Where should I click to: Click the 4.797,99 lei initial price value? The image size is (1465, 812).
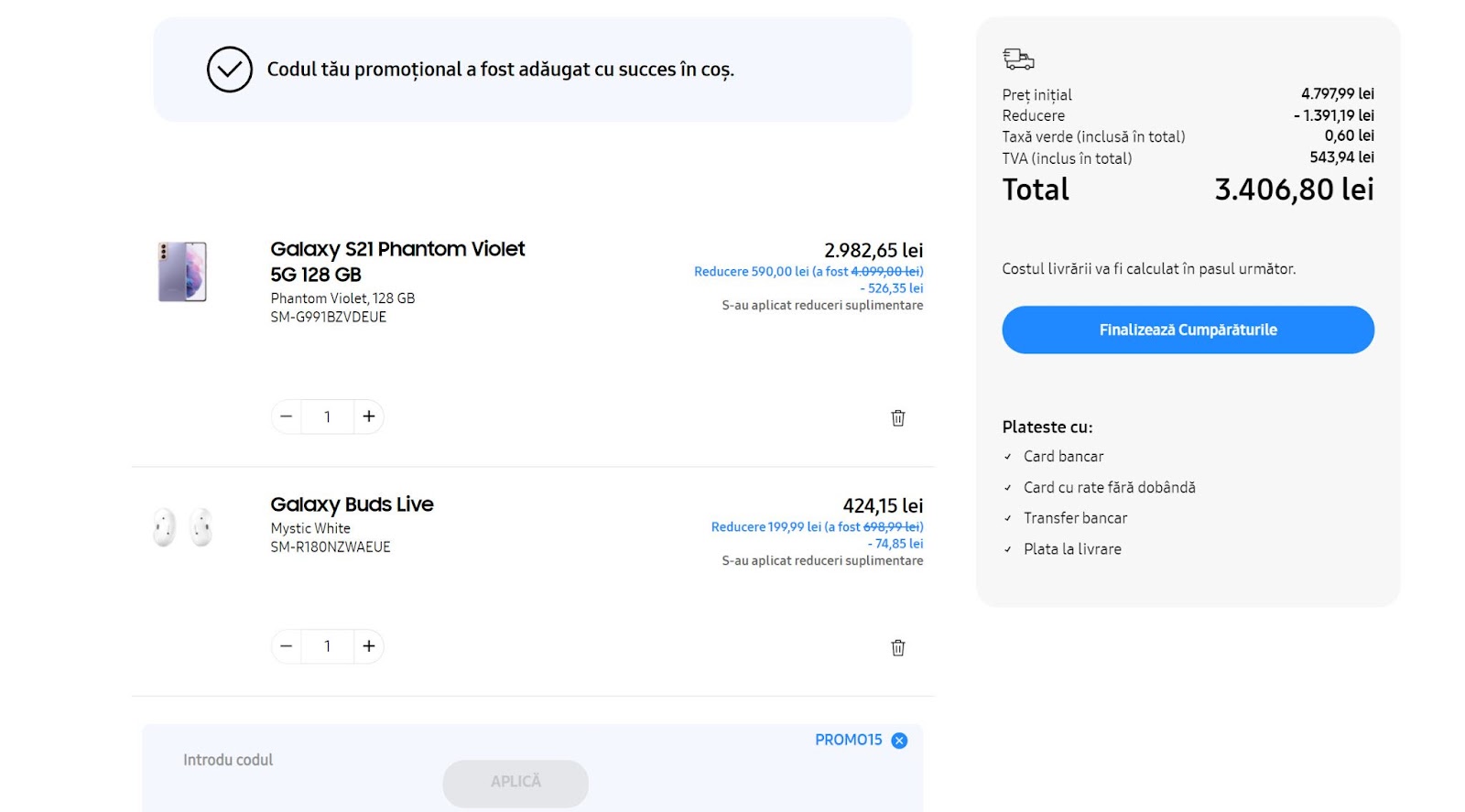(1337, 93)
